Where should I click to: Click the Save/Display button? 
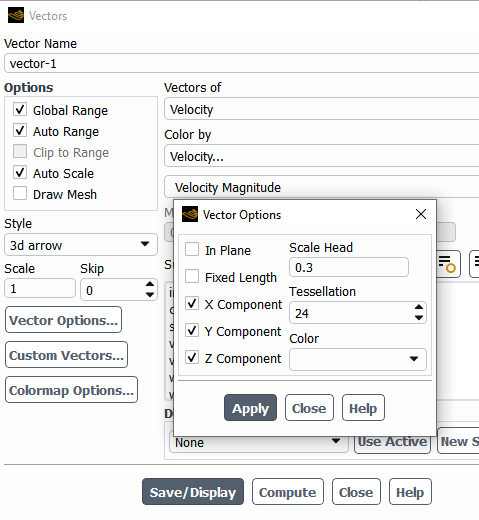193,492
